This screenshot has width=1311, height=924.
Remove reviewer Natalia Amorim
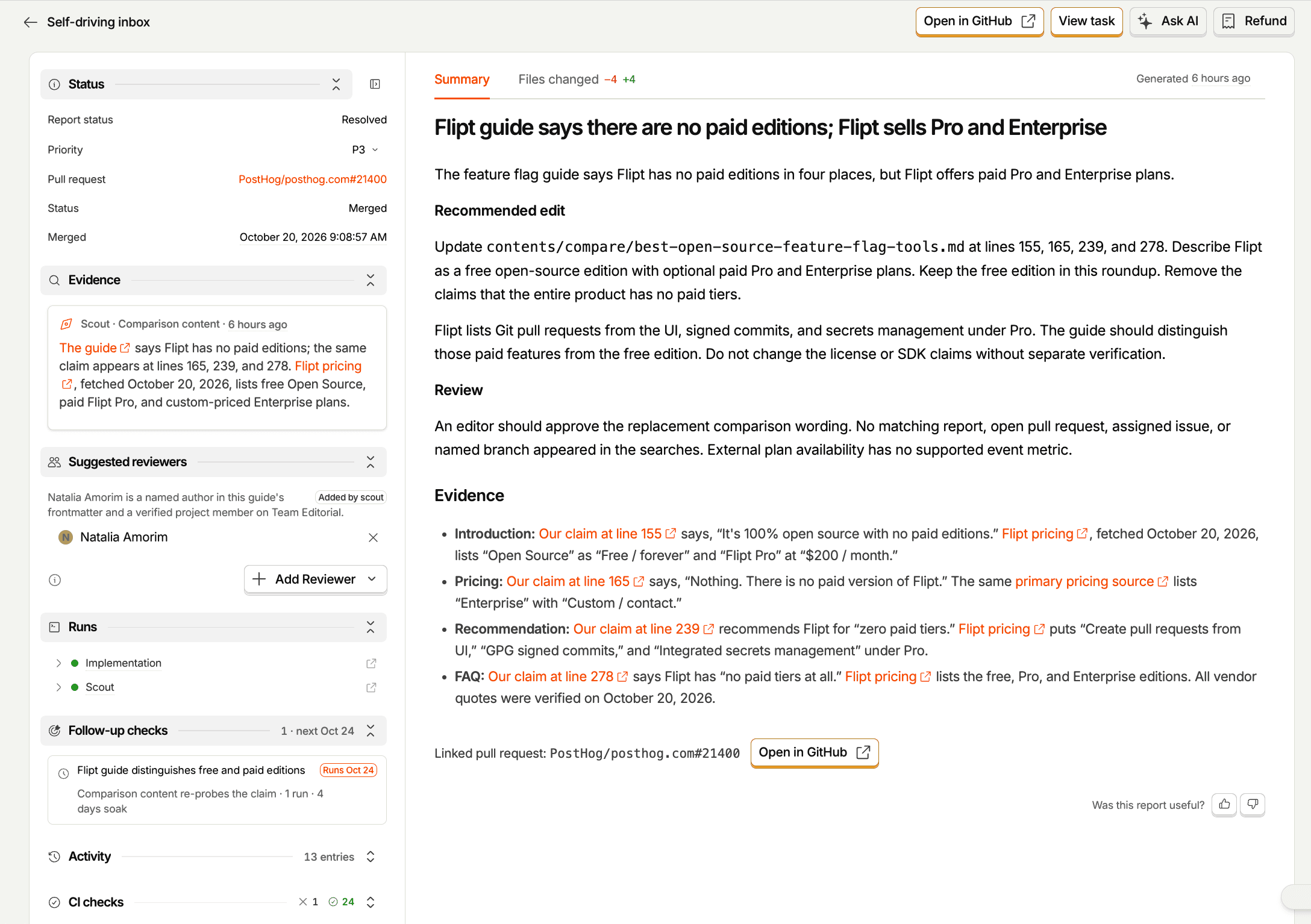[x=373, y=537]
